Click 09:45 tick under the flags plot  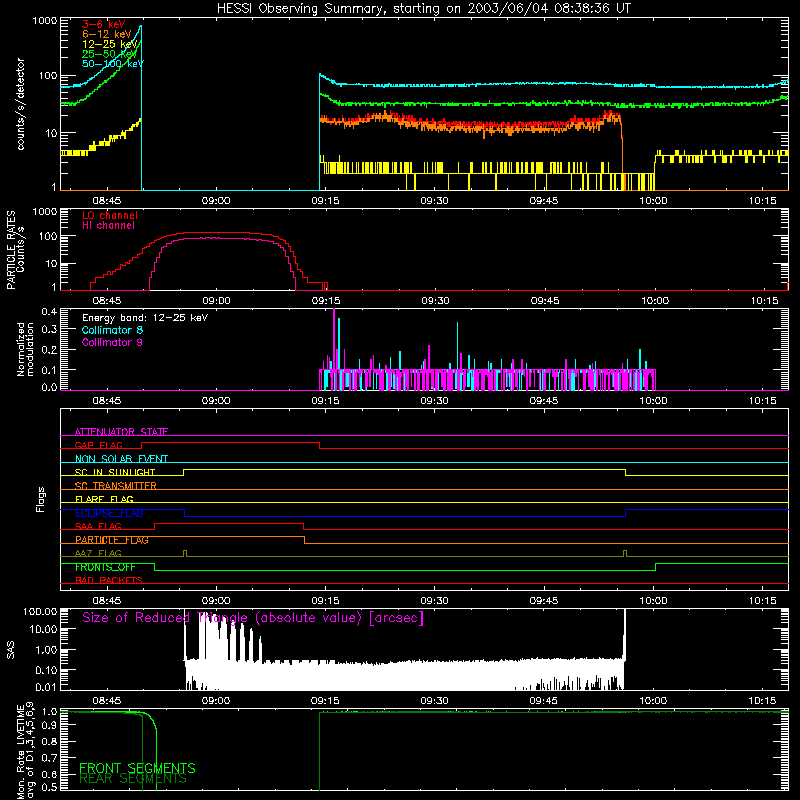544,601
